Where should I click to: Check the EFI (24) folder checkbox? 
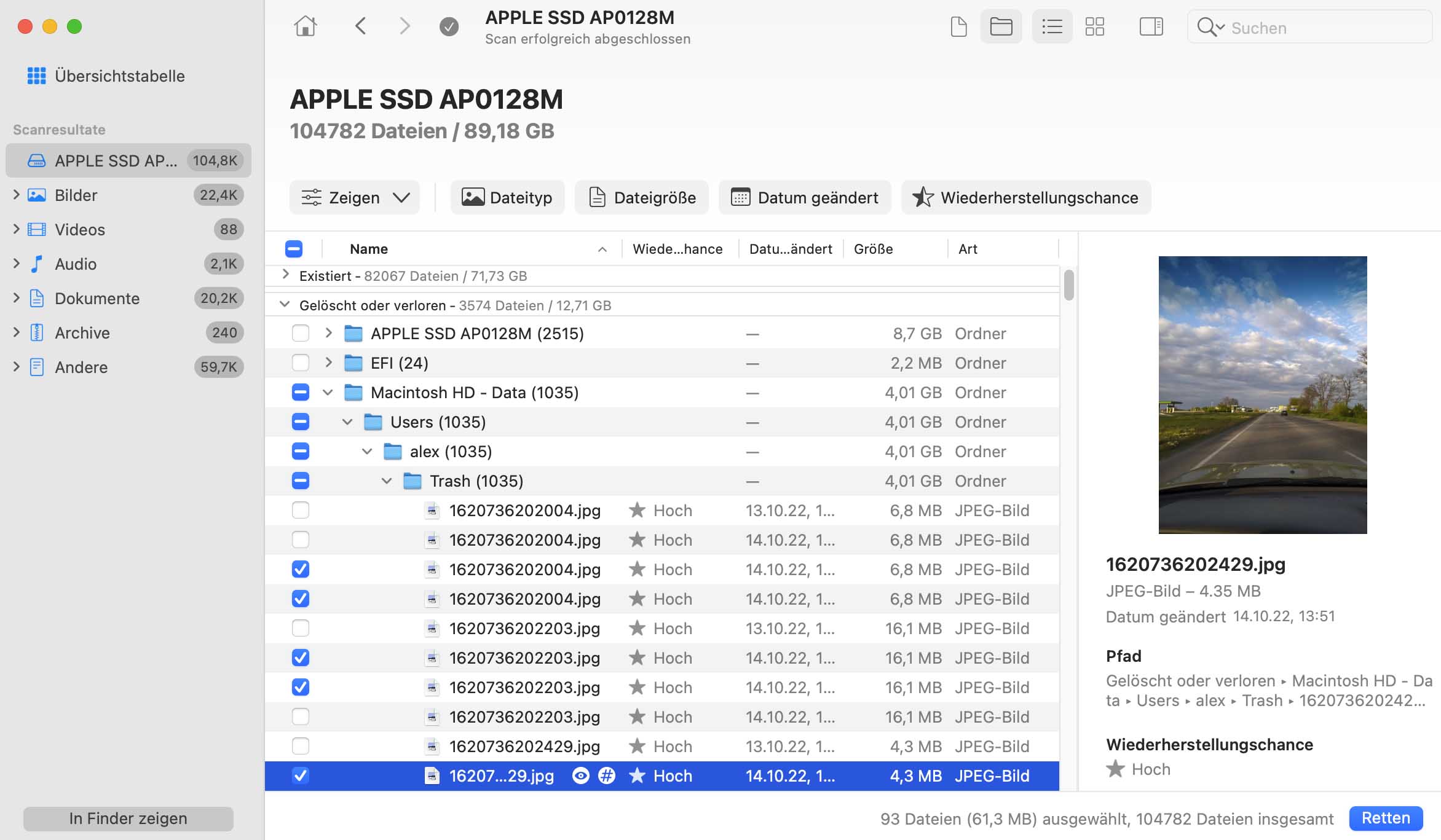click(301, 363)
